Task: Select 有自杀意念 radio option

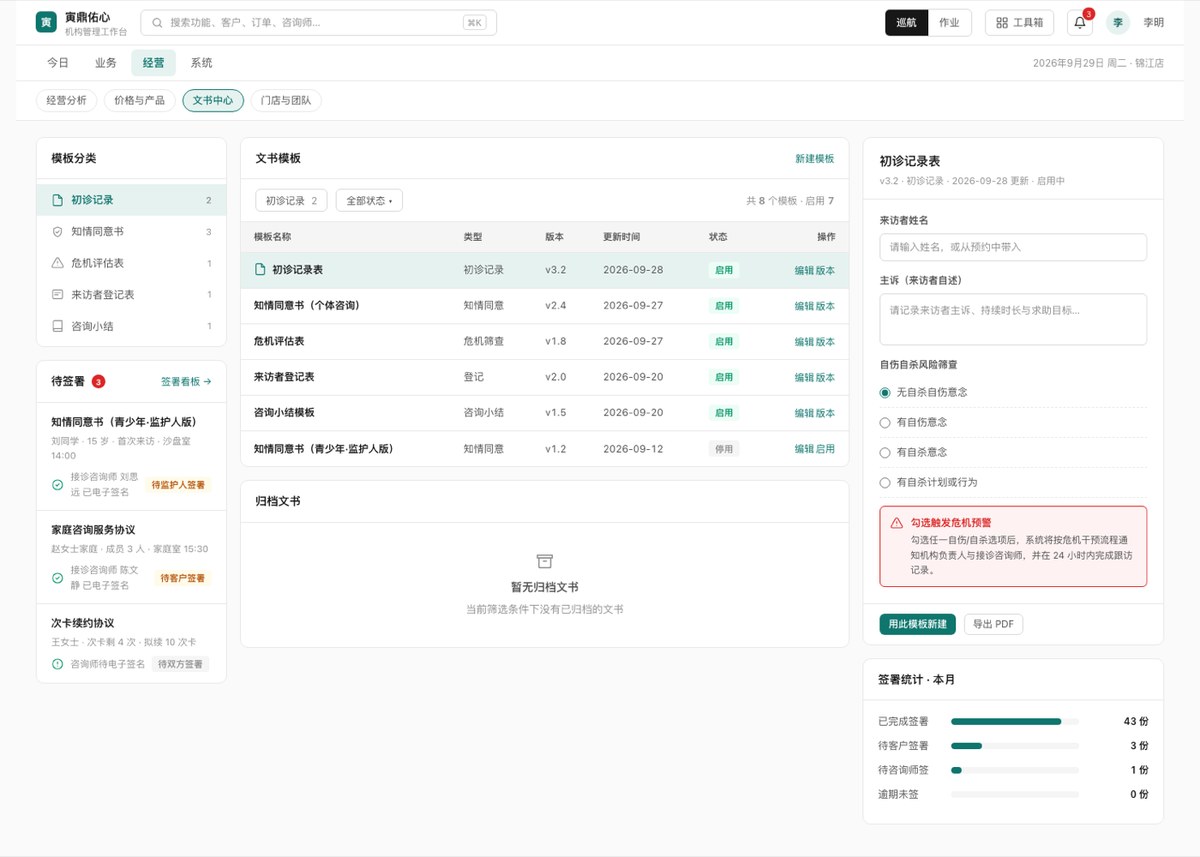Action: click(885, 452)
